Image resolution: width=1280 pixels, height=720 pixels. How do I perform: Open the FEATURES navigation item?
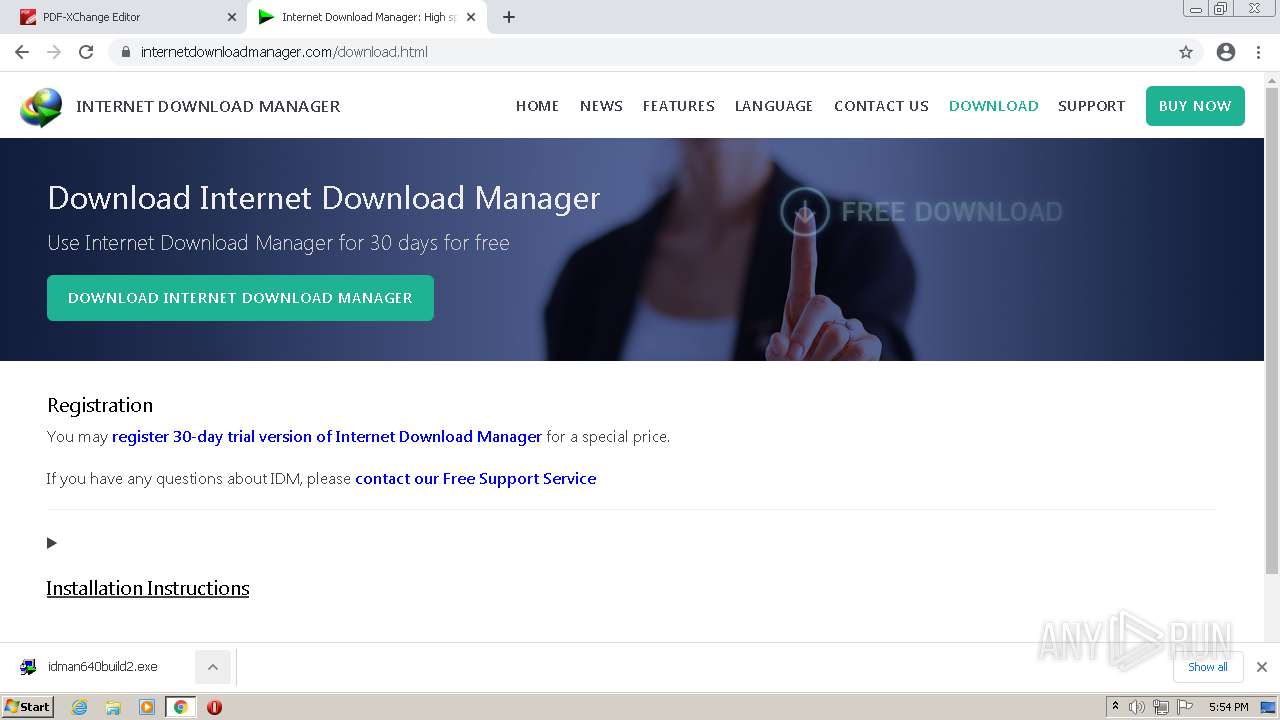pyautogui.click(x=678, y=106)
